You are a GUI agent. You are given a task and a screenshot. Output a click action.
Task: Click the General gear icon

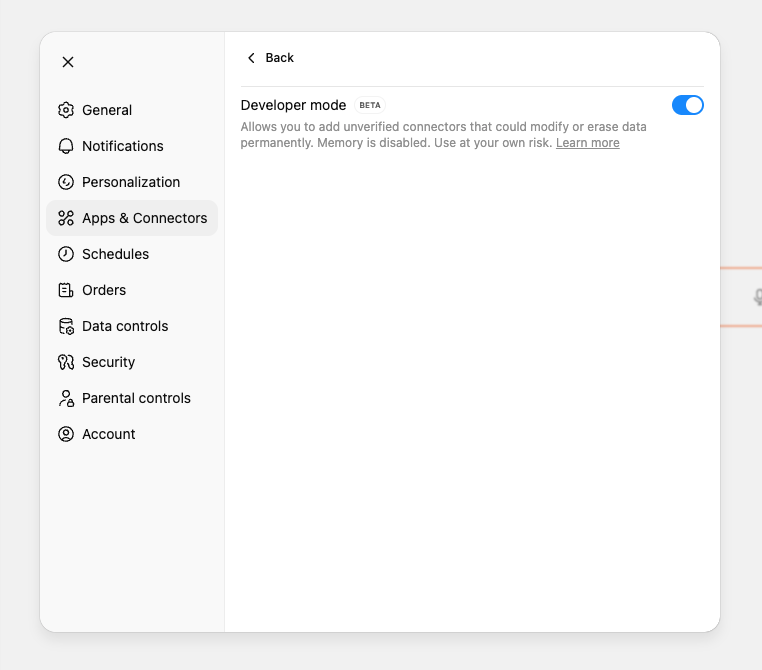tap(66, 110)
